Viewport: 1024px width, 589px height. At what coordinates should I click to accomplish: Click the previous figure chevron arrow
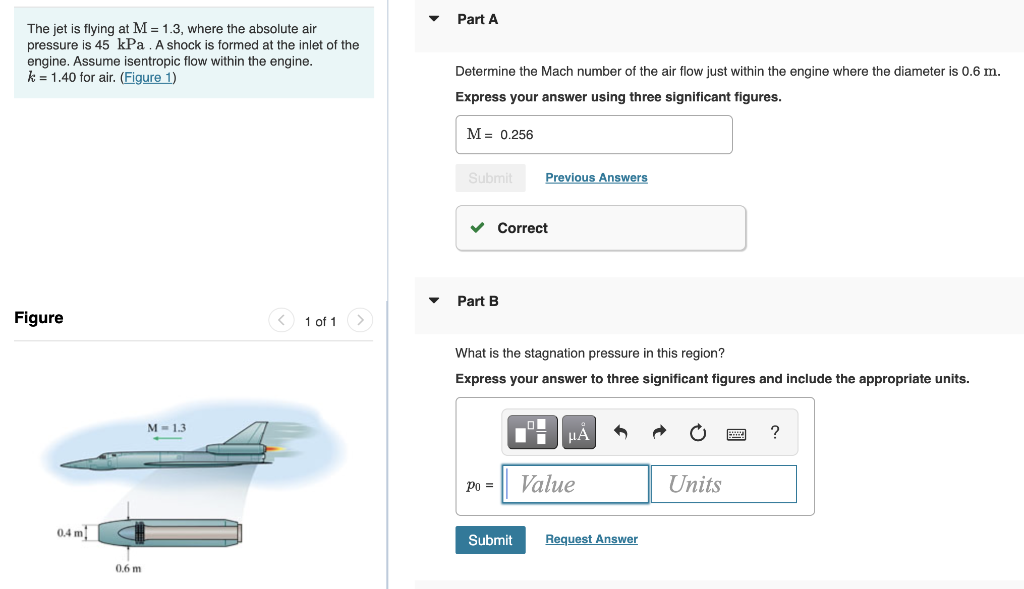[x=281, y=320]
